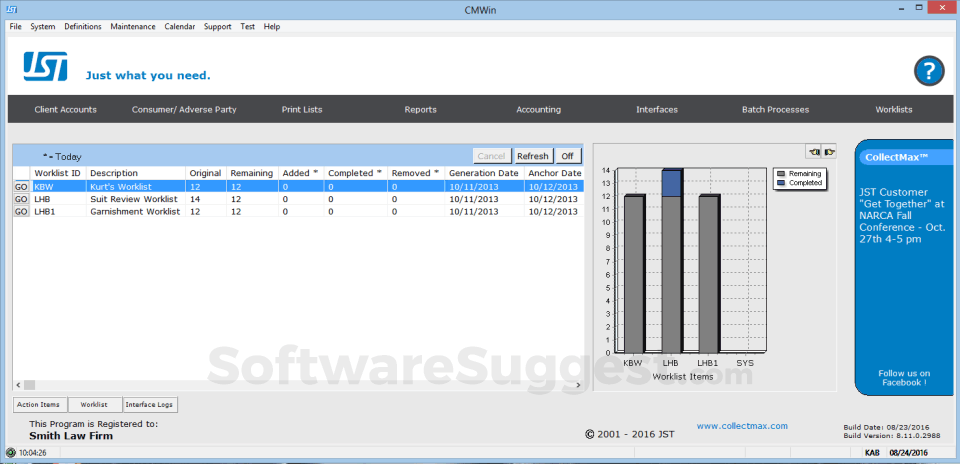
Task: Click the Remaining column header
Action: point(252,173)
